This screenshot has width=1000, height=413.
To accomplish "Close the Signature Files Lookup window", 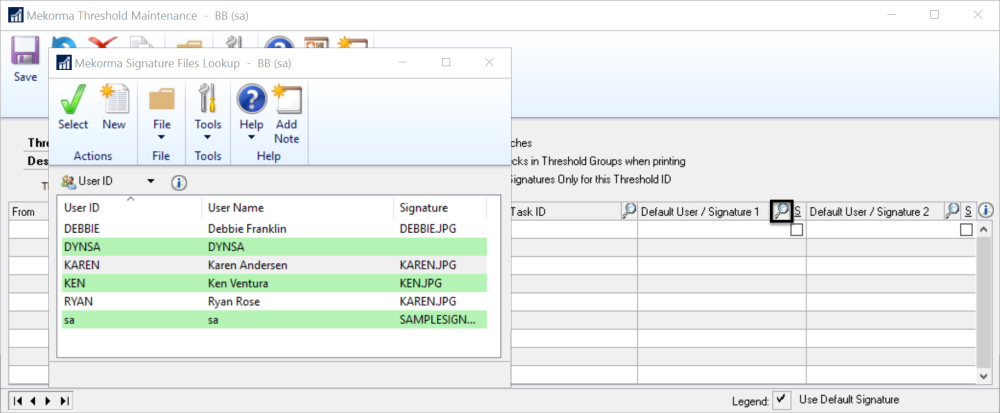I will click(x=489, y=62).
